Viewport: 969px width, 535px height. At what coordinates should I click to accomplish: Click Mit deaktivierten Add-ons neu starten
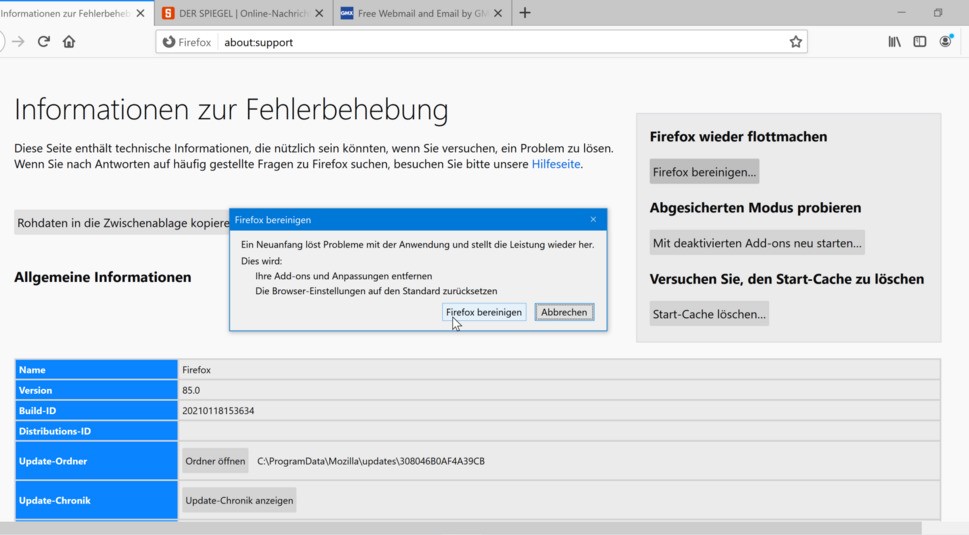click(x=757, y=243)
